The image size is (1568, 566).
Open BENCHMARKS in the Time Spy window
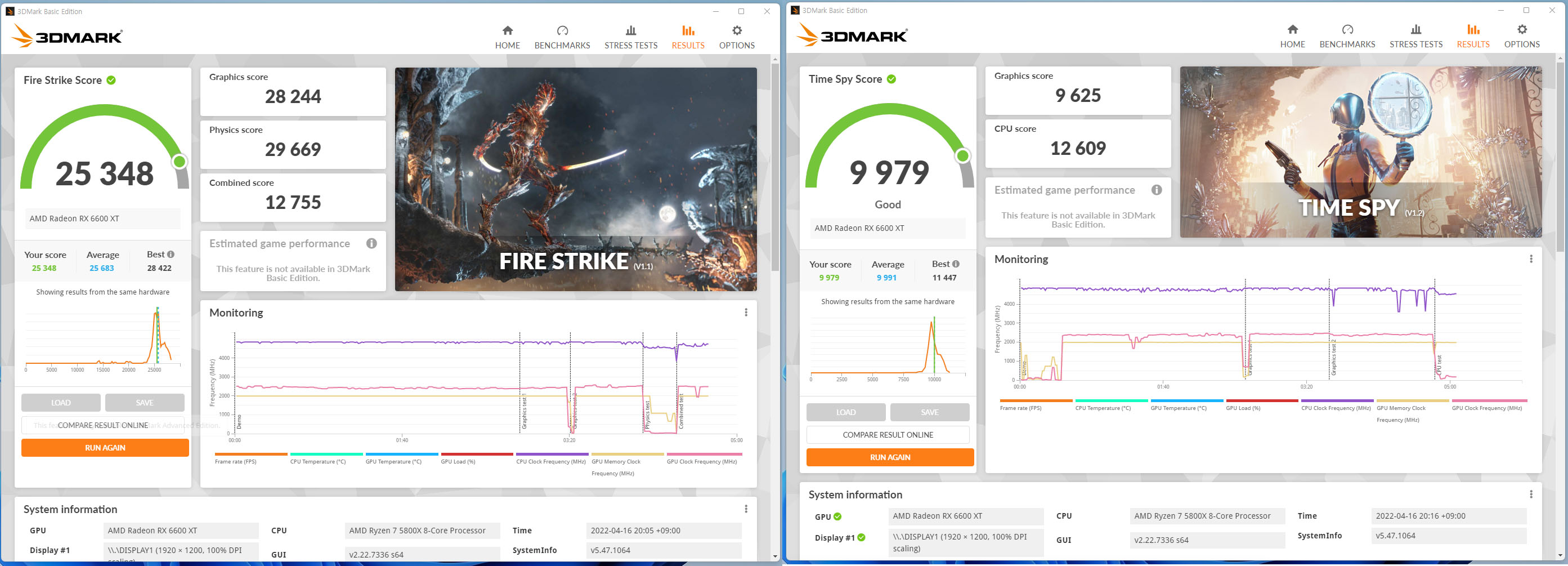click(x=1347, y=36)
